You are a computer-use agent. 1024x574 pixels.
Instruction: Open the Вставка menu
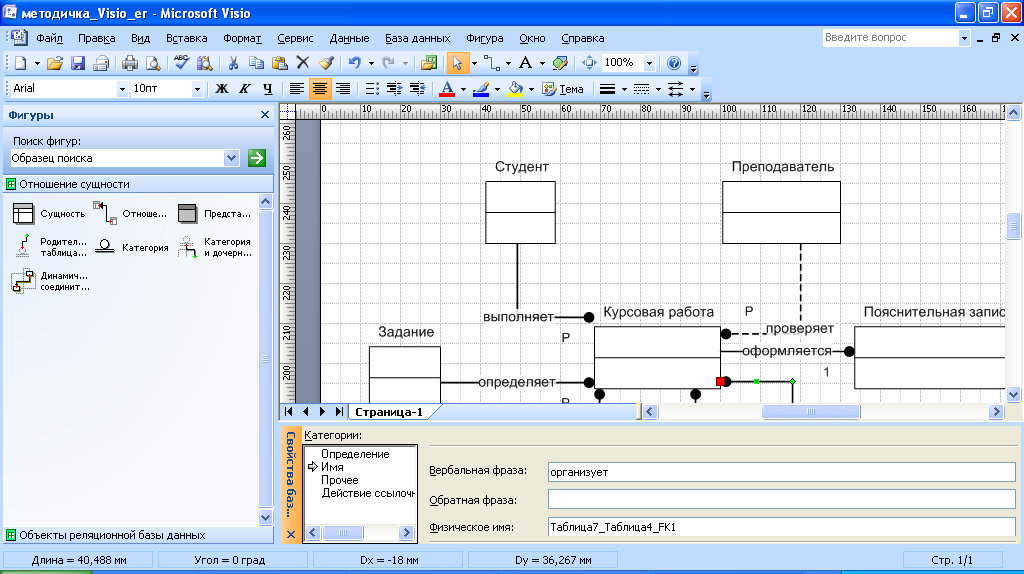click(x=187, y=39)
